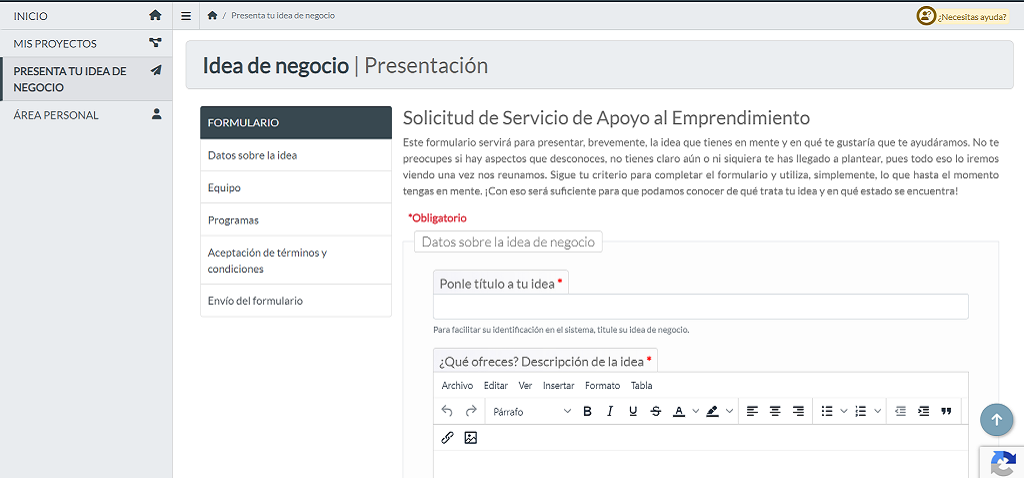Click the breadcrumb text Presenta tu idea de negocio

tap(283, 15)
